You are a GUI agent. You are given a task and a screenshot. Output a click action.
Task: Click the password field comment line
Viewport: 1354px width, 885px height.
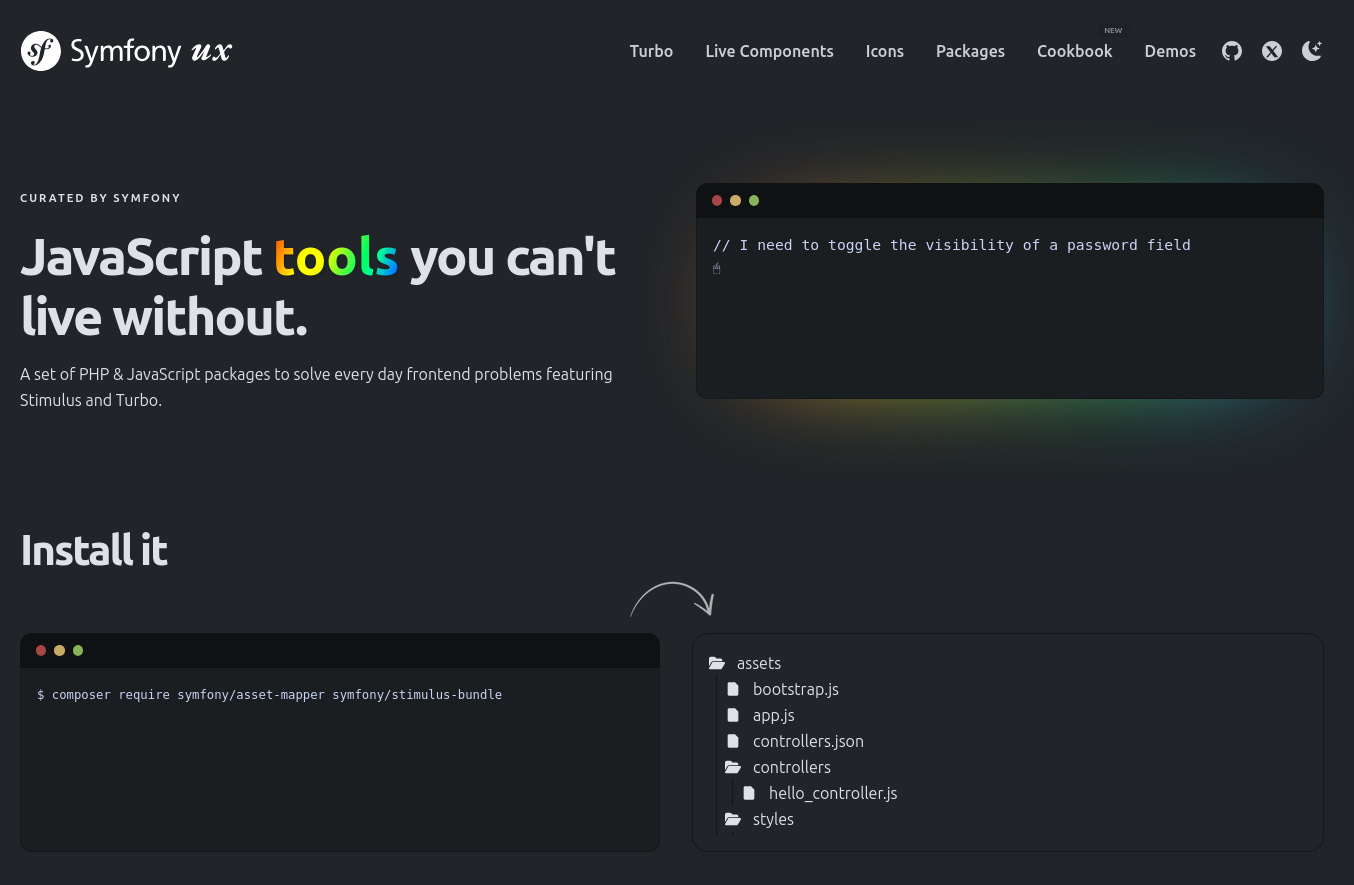(x=952, y=245)
